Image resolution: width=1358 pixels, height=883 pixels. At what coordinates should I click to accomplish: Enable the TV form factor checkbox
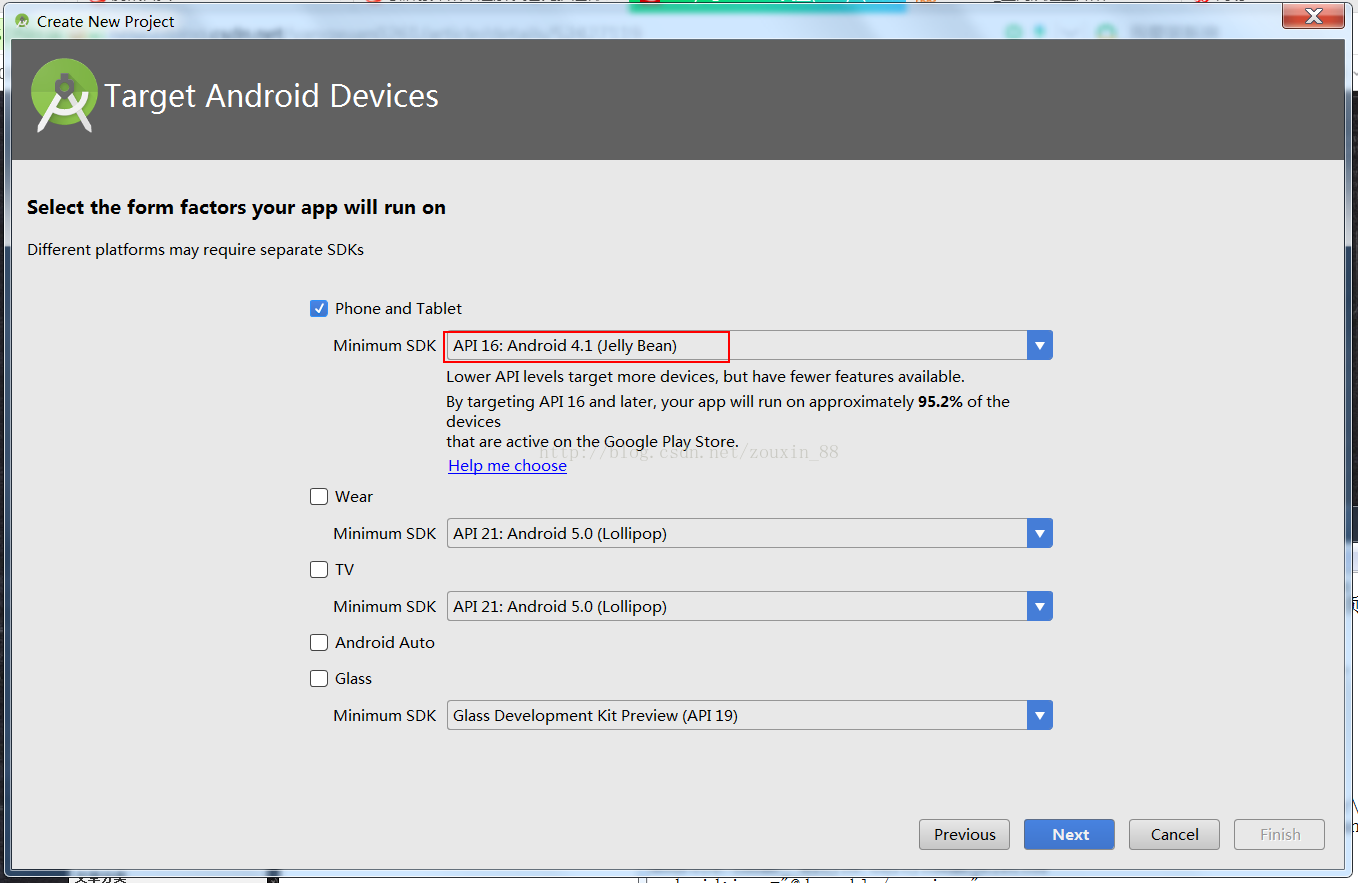319,569
